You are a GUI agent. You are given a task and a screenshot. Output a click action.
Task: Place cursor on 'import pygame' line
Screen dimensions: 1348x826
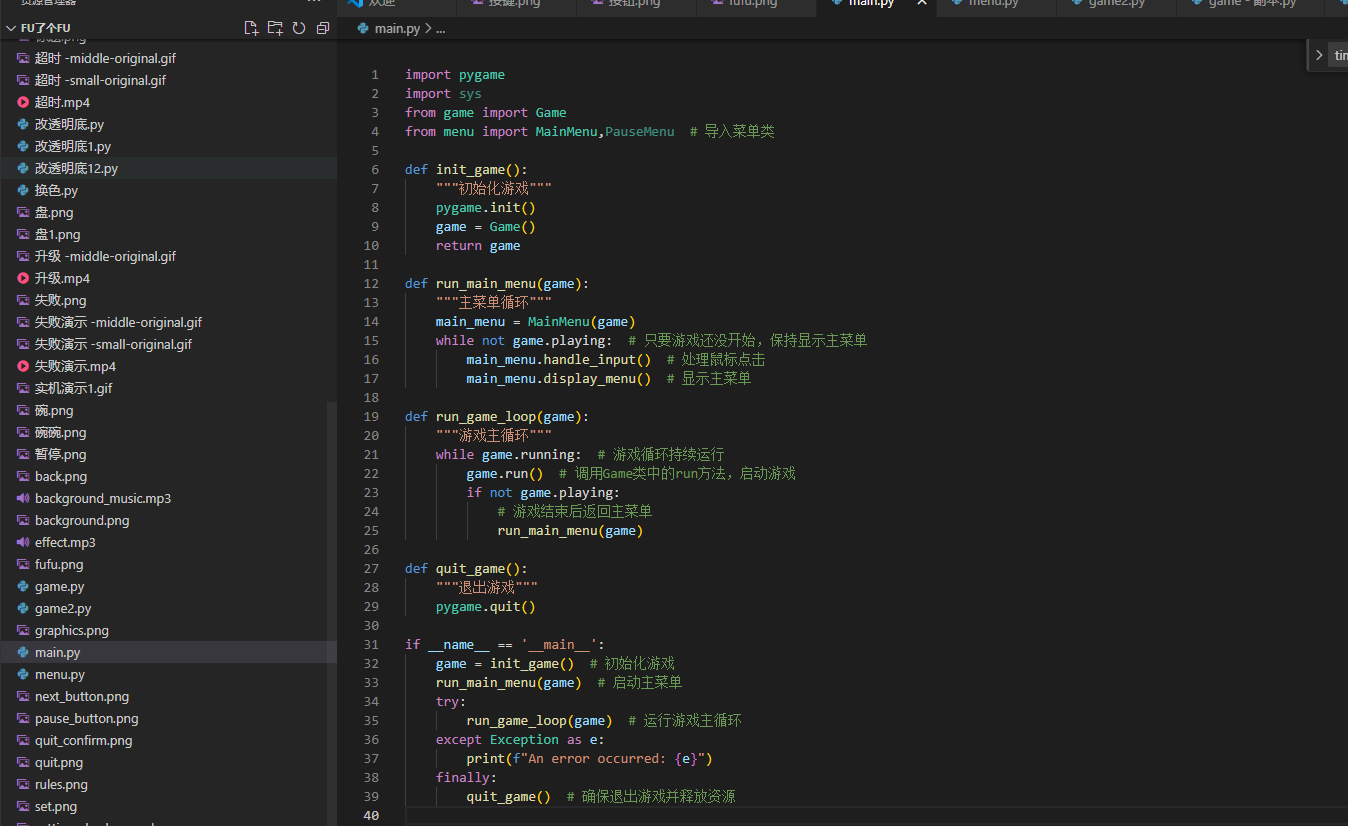pyautogui.click(x=455, y=75)
